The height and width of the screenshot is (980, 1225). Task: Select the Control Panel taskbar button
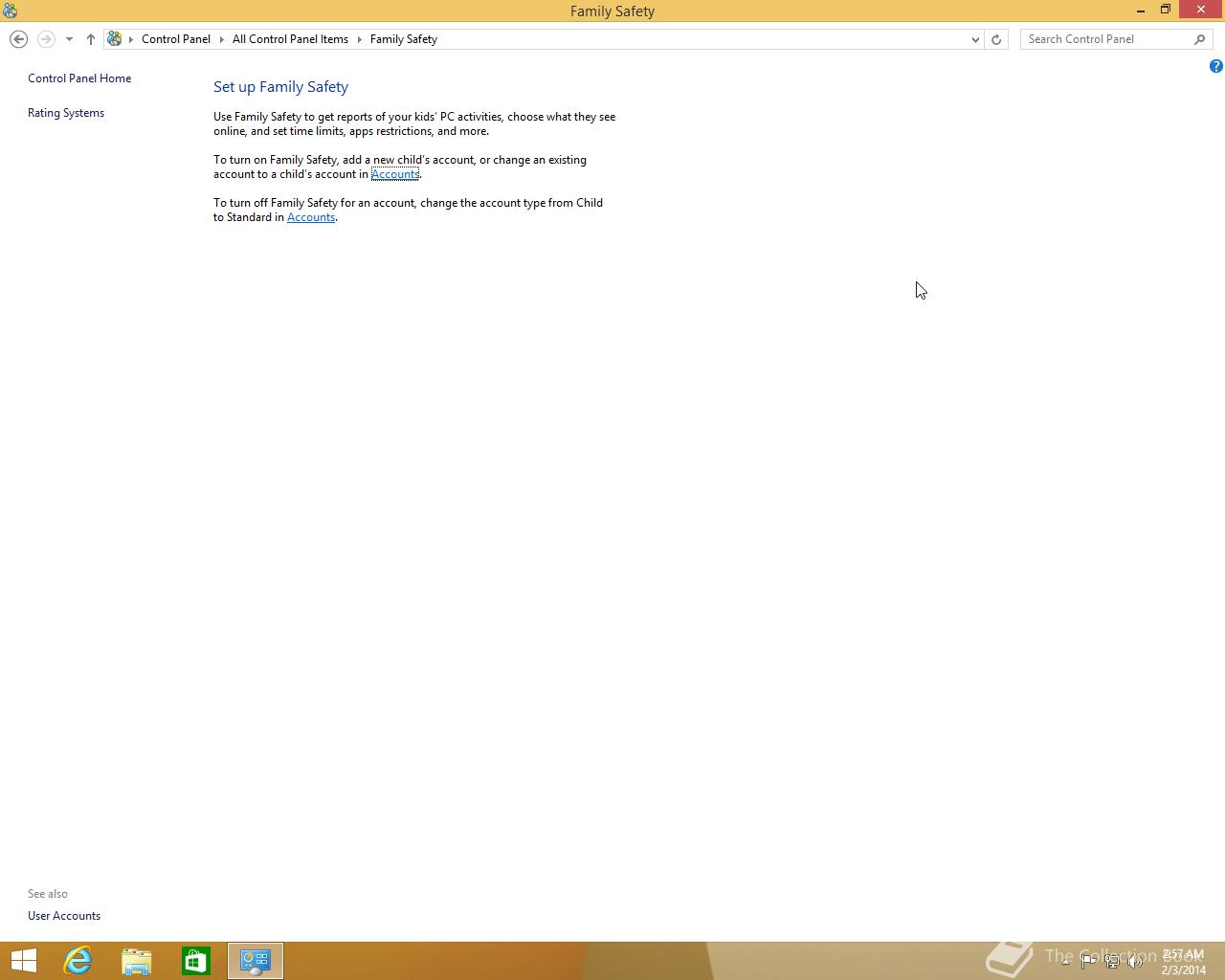[x=256, y=961]
